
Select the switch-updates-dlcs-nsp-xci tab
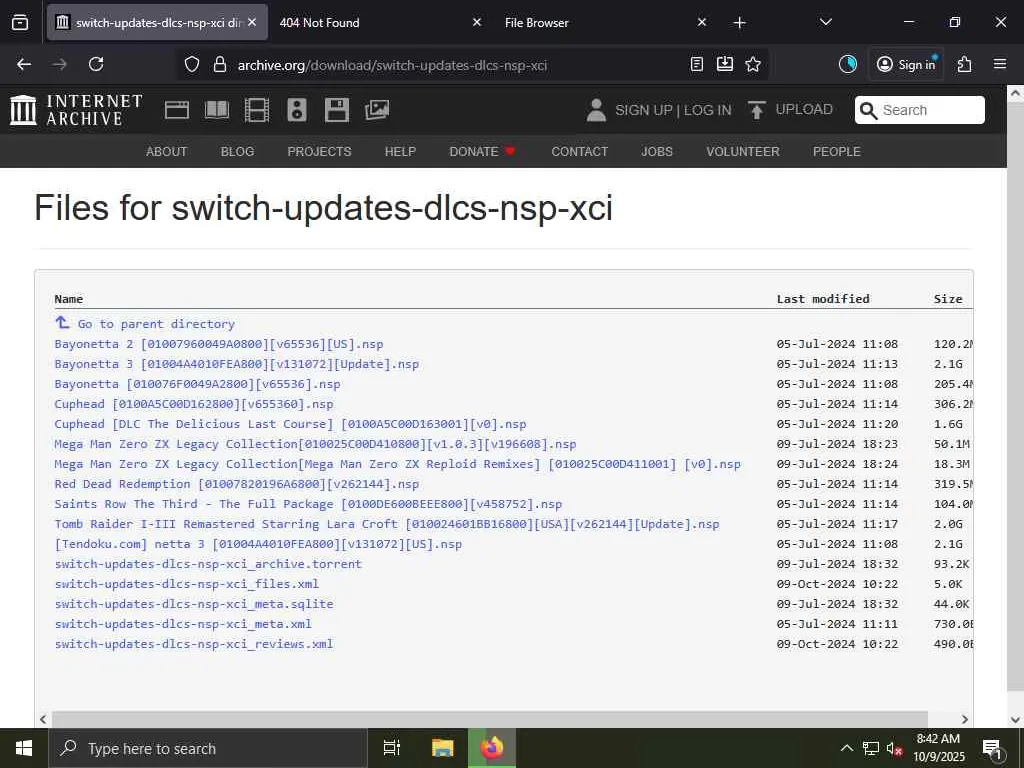[x=157, y=22]
